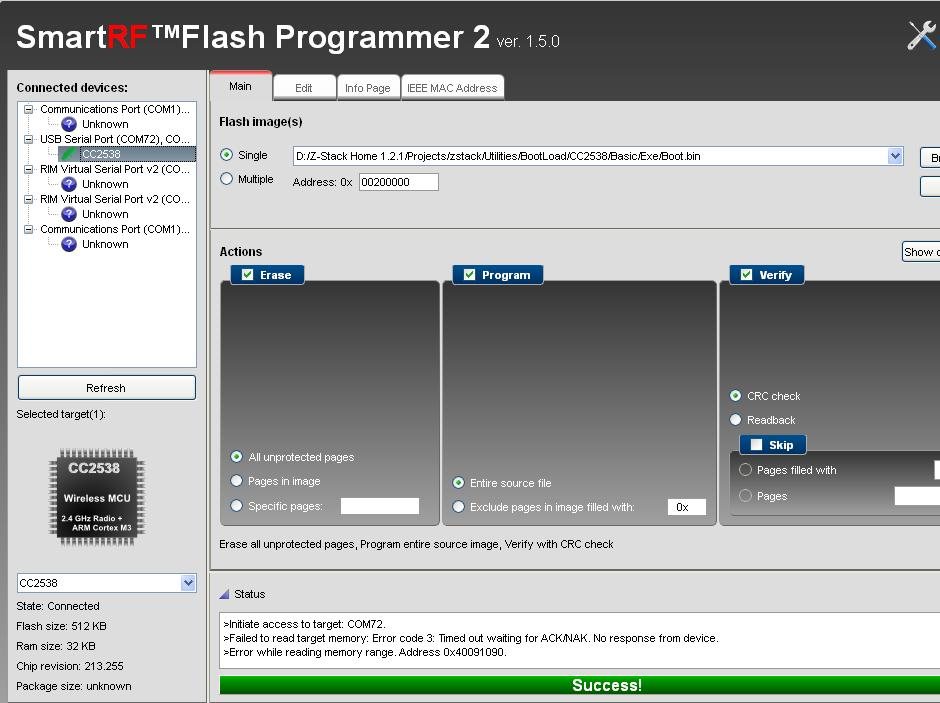Open the CC2538 target device dropdown
This screenshot has width=940, height=703.
click(x=188, y=583)
